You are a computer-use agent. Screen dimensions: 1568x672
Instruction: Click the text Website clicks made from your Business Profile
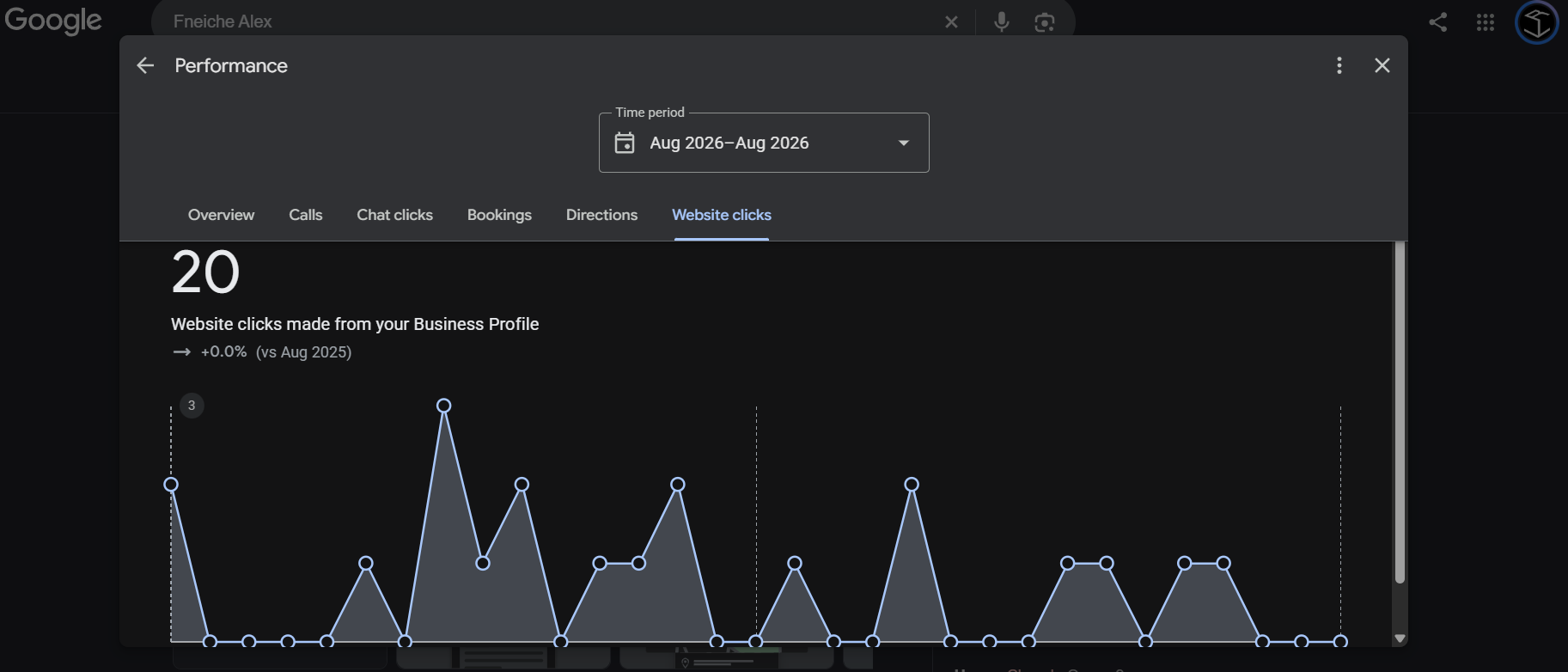[x=355, y=324]
